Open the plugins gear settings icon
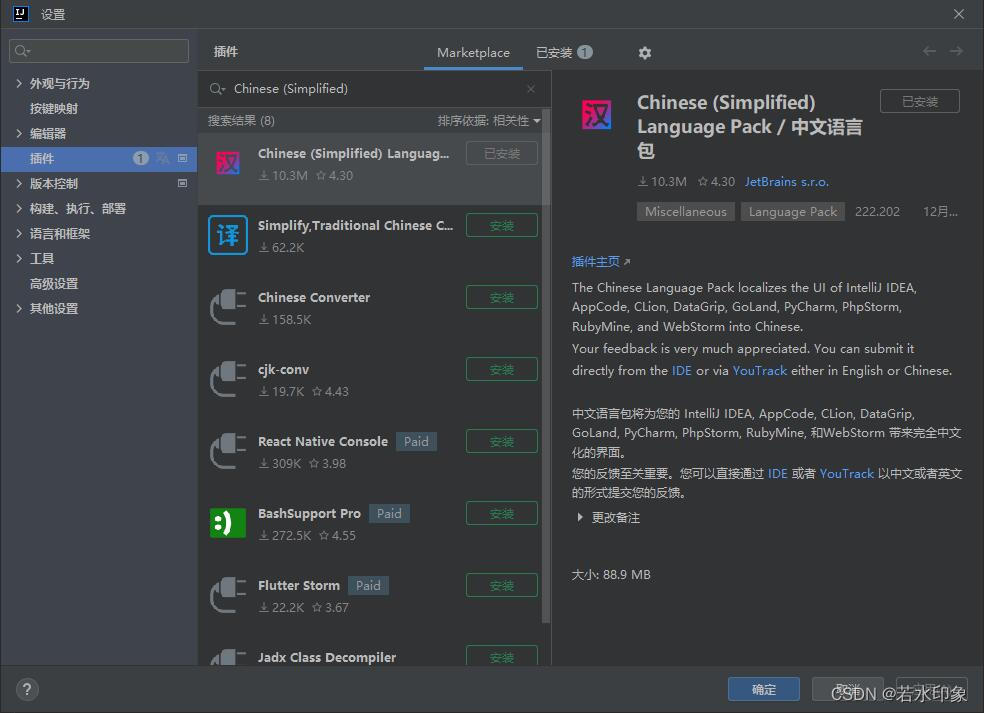Image resolution: width=984 pixels, height=713 pixels. pos(644,53)
